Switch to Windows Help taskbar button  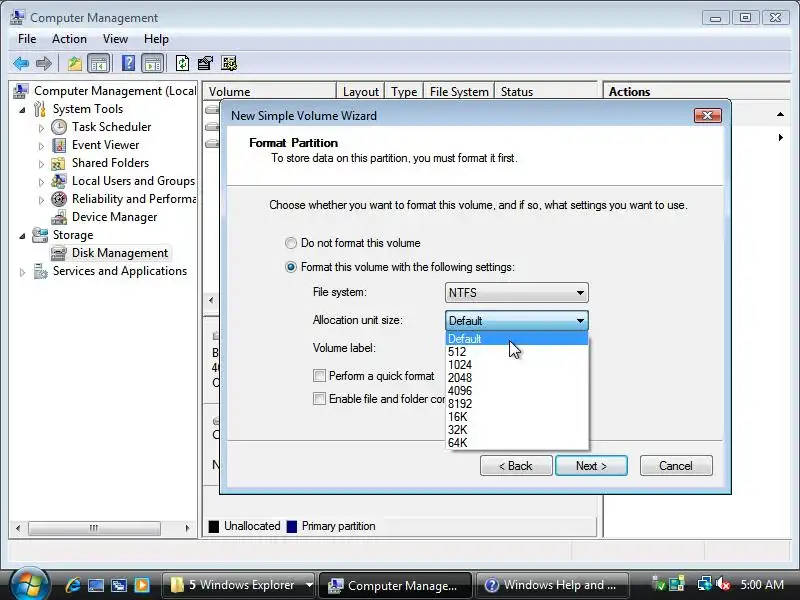552,585
